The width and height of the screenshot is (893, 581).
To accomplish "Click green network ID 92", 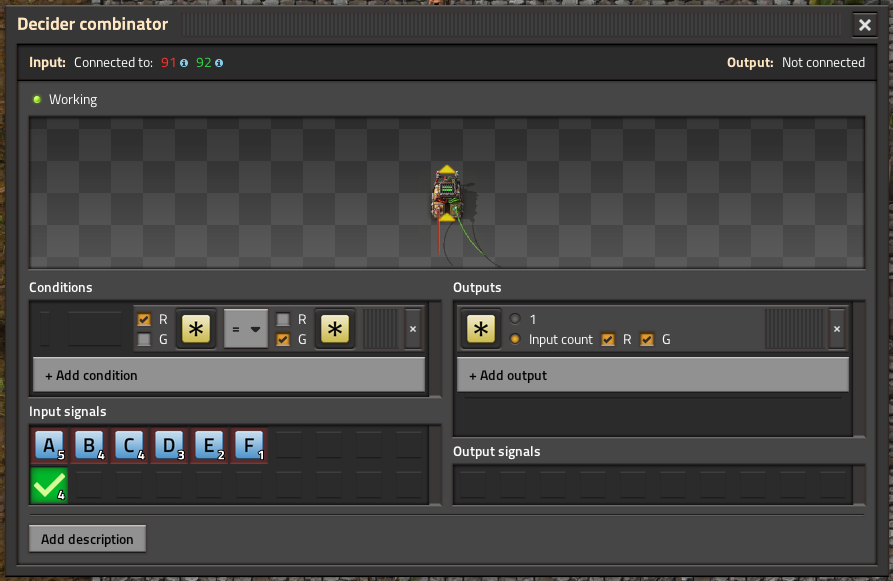I will (x=203, y=63).
